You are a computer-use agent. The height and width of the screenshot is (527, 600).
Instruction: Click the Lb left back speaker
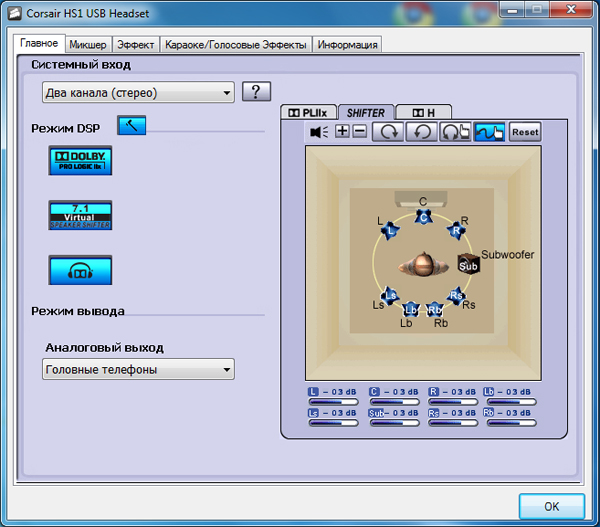(x=411, y=309)
